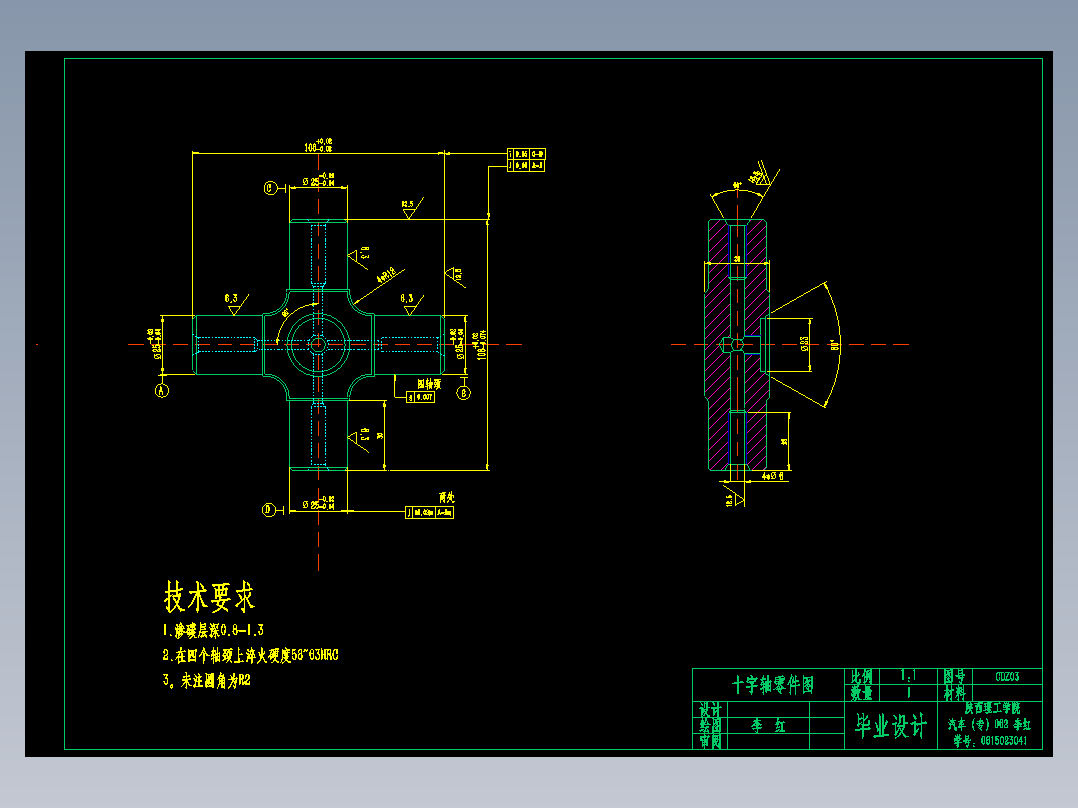Screen dimensions: 1078x808
Task: Click the 四轴颈 annotation label
Action: pos(429,384)
